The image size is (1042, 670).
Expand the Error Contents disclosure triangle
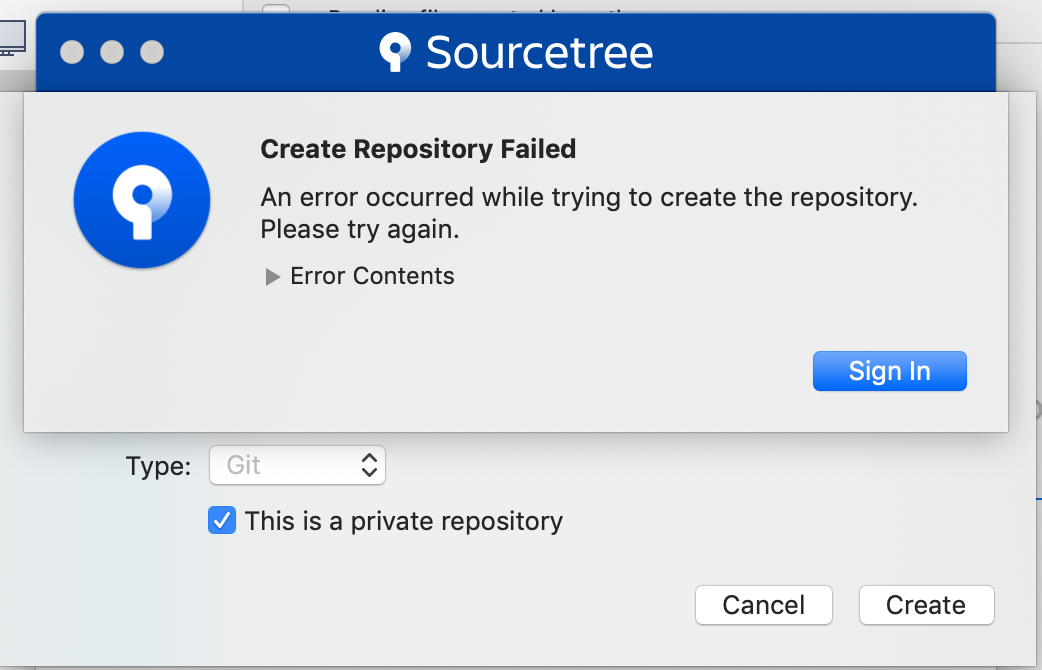(x=272, y=277)
